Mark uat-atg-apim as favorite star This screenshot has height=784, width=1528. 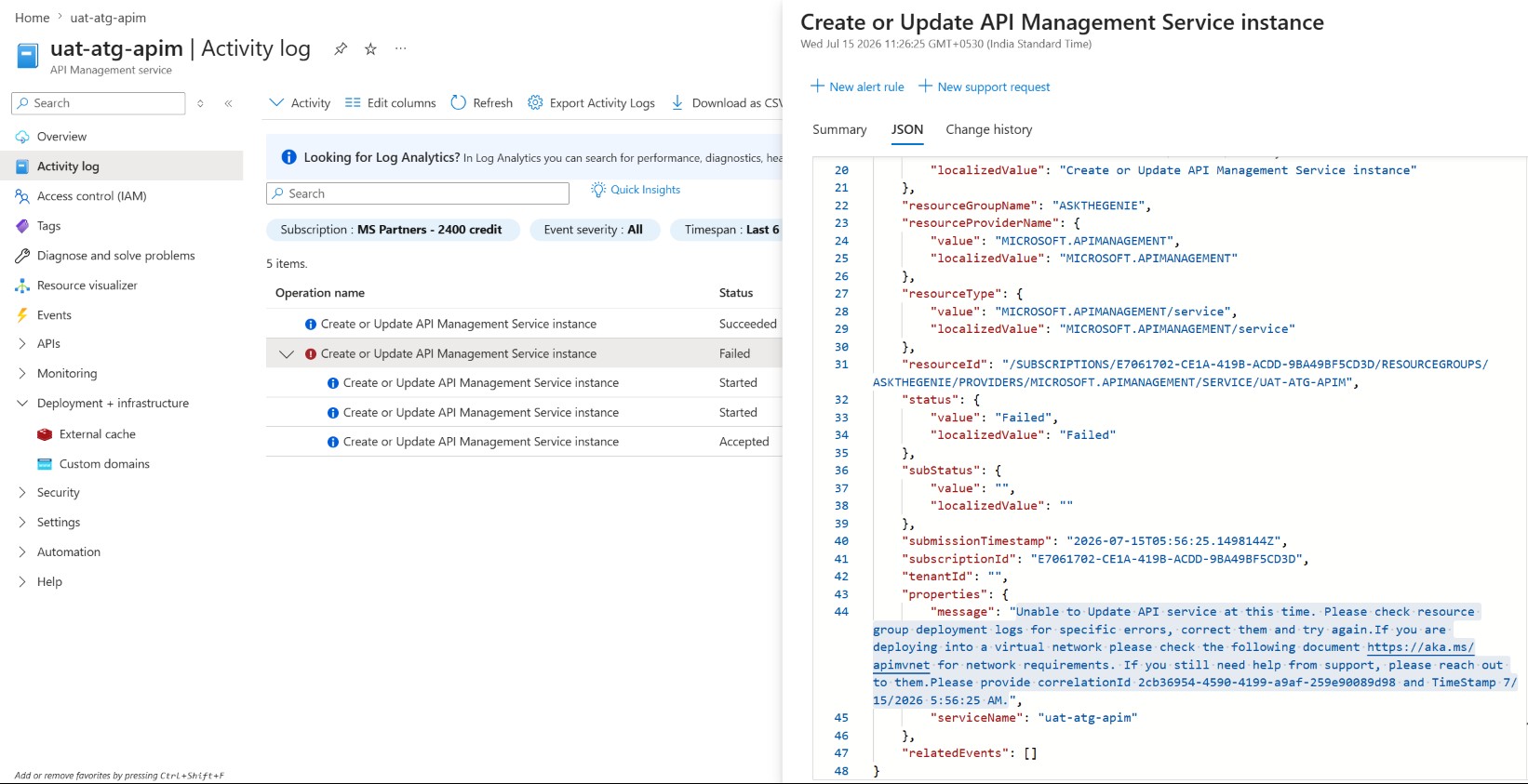tap(370, 48)
